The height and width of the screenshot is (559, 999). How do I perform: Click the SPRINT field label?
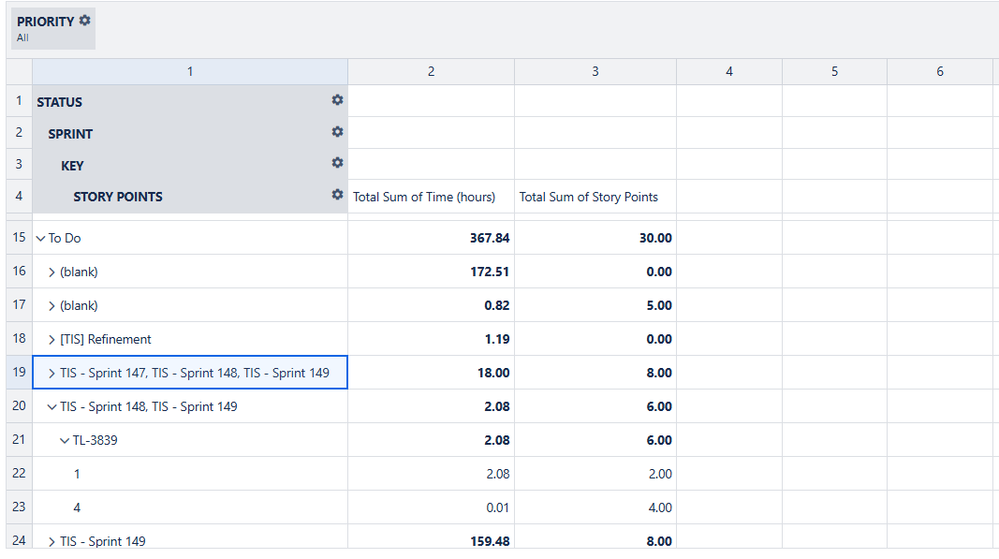[70, 134]
